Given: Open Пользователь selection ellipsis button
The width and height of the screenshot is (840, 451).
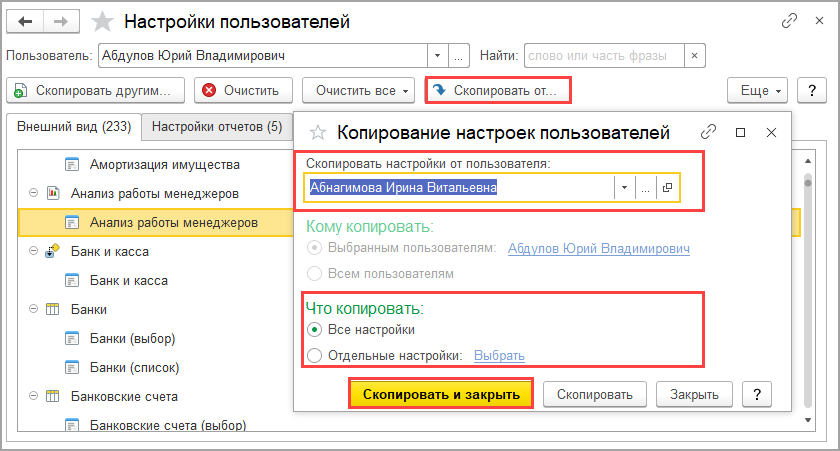Looking at the screenshot, I should pyautogui.click(x=459, y=56).
